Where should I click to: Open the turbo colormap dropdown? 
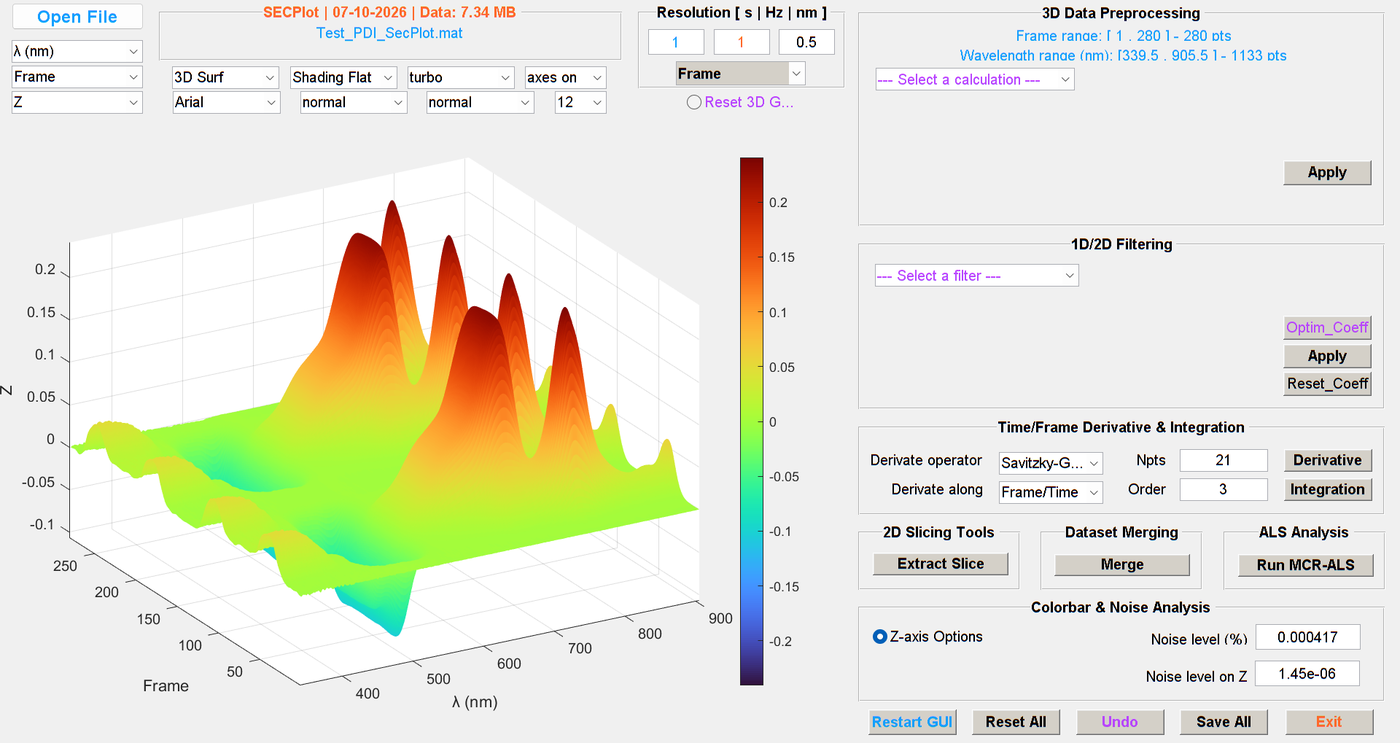point(461,77)
